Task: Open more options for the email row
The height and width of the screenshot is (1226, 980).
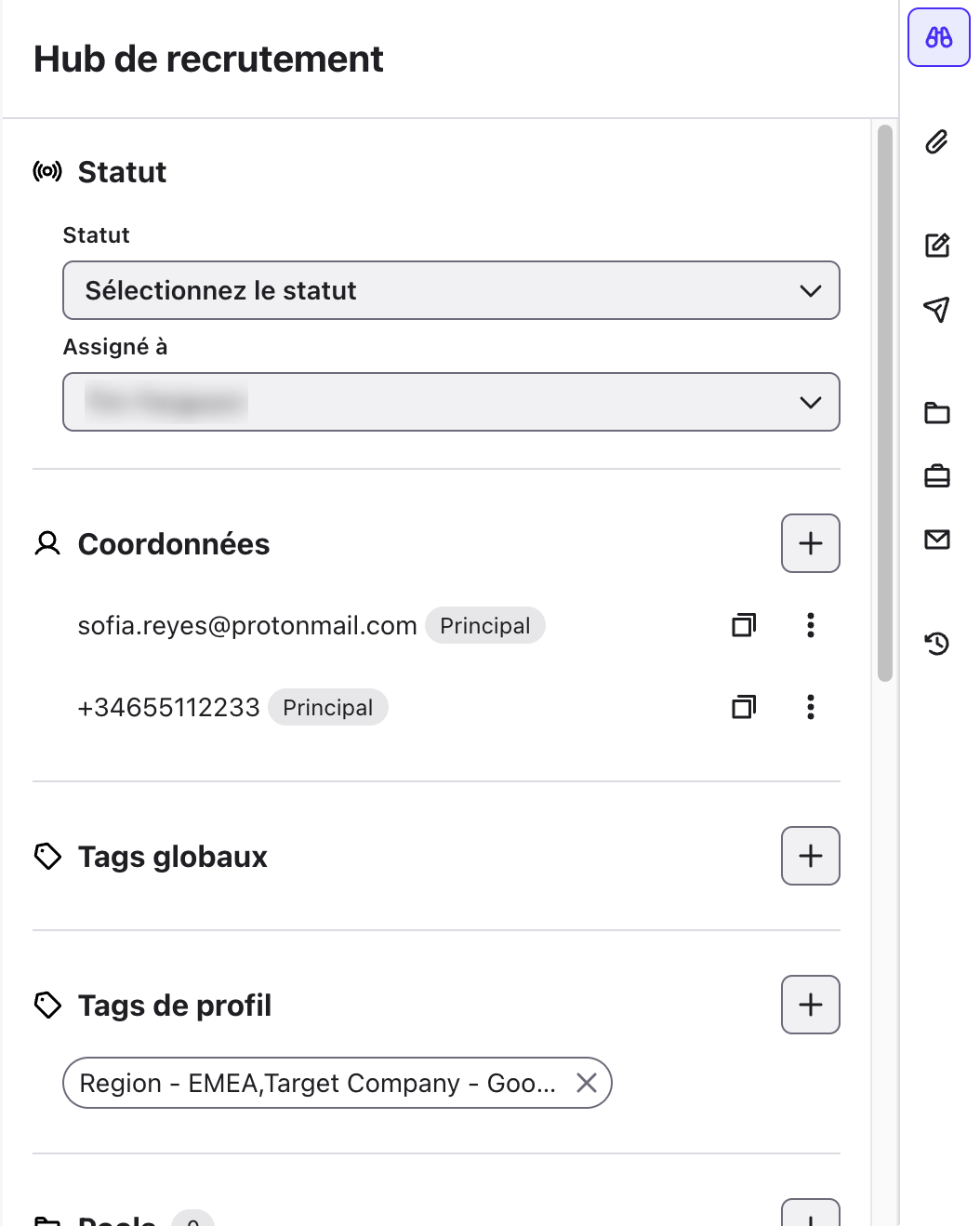Action: pos(810,626)
